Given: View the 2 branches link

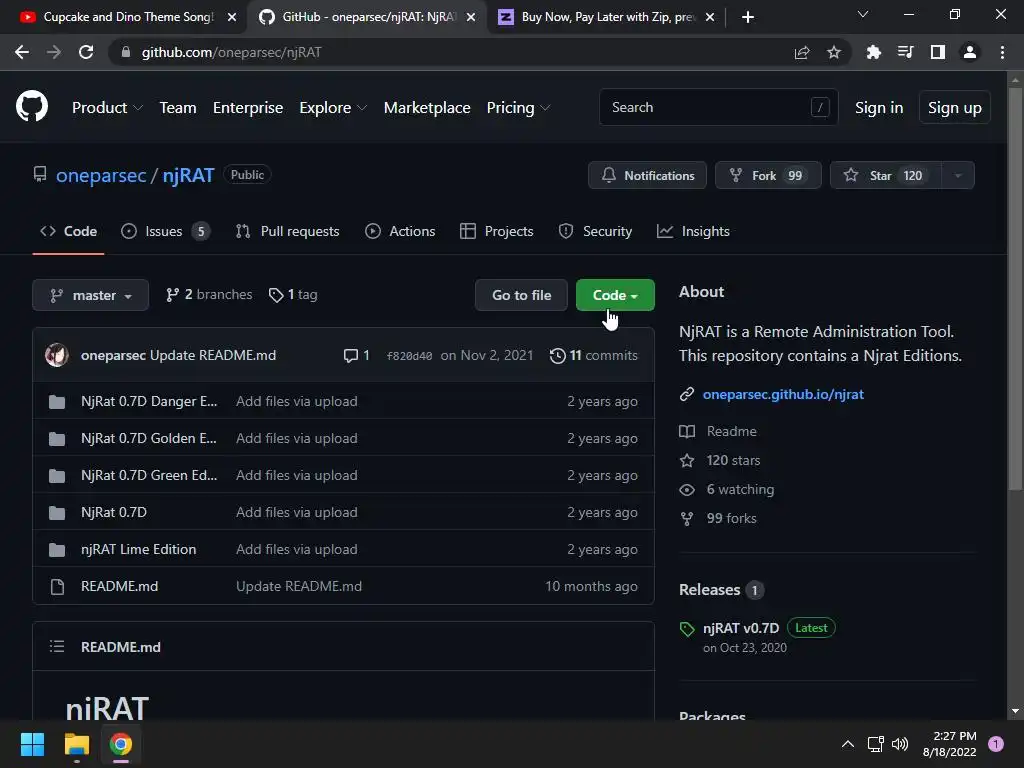Looking at the screenshot, I should point(209,295).
